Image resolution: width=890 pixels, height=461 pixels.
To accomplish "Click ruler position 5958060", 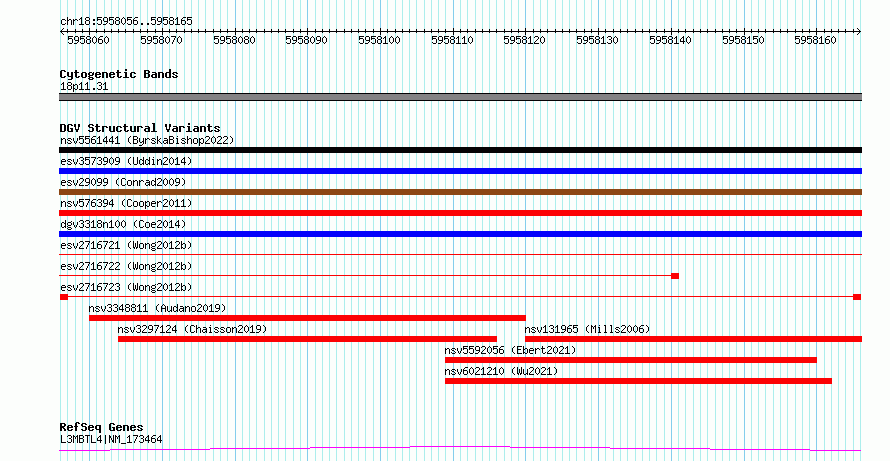I will coord(89,40).
